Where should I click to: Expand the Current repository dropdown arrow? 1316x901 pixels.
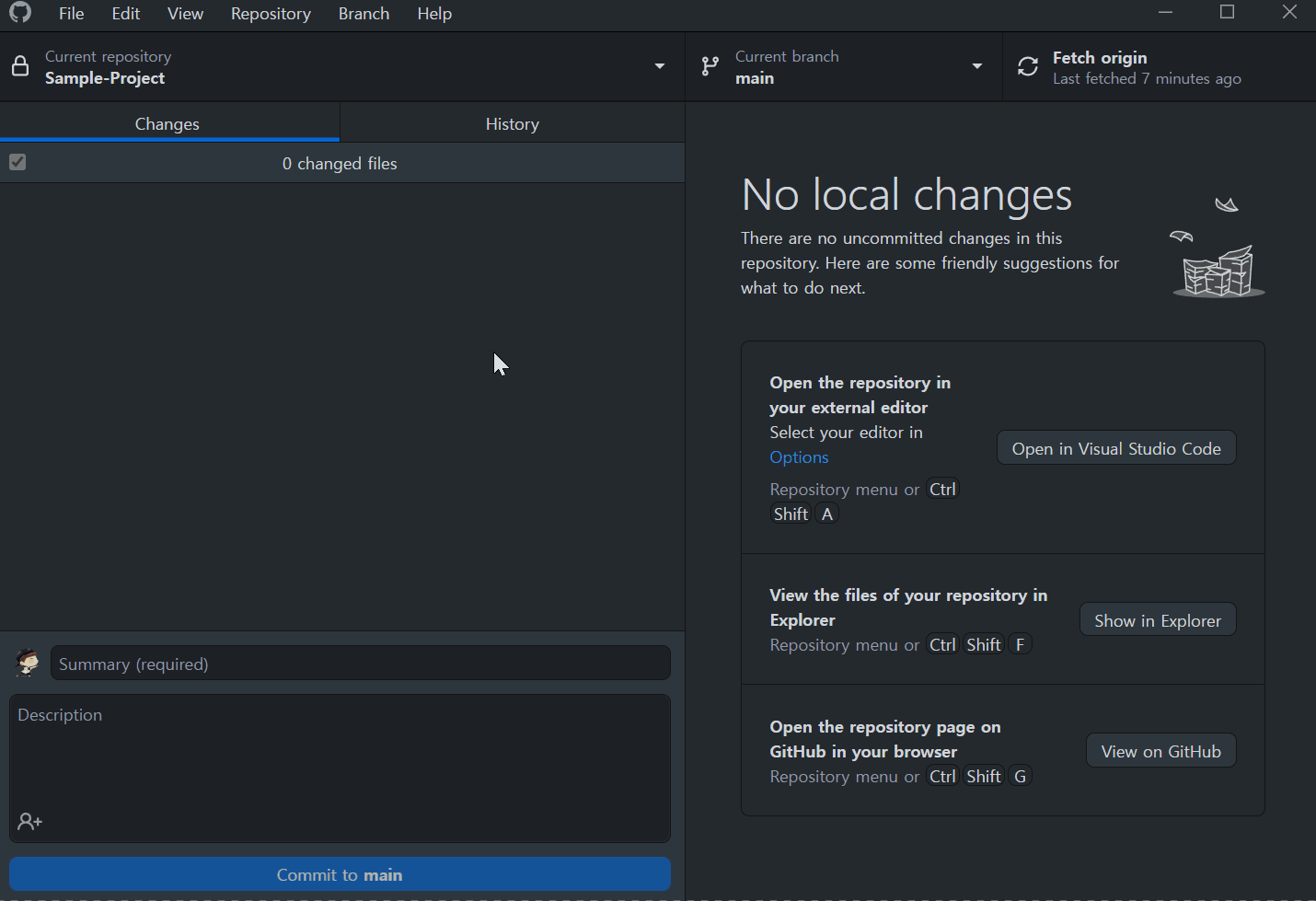[660, 66]
